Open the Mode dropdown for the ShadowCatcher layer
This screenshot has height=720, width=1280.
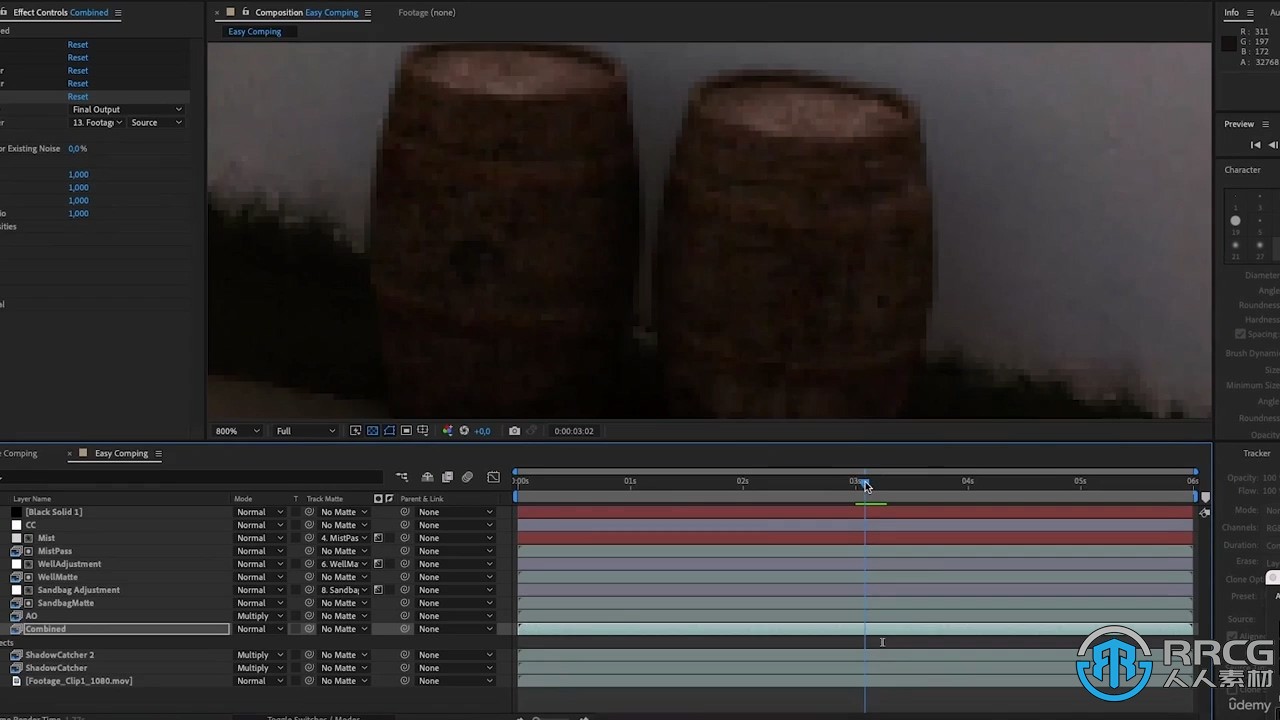(260, 668)
